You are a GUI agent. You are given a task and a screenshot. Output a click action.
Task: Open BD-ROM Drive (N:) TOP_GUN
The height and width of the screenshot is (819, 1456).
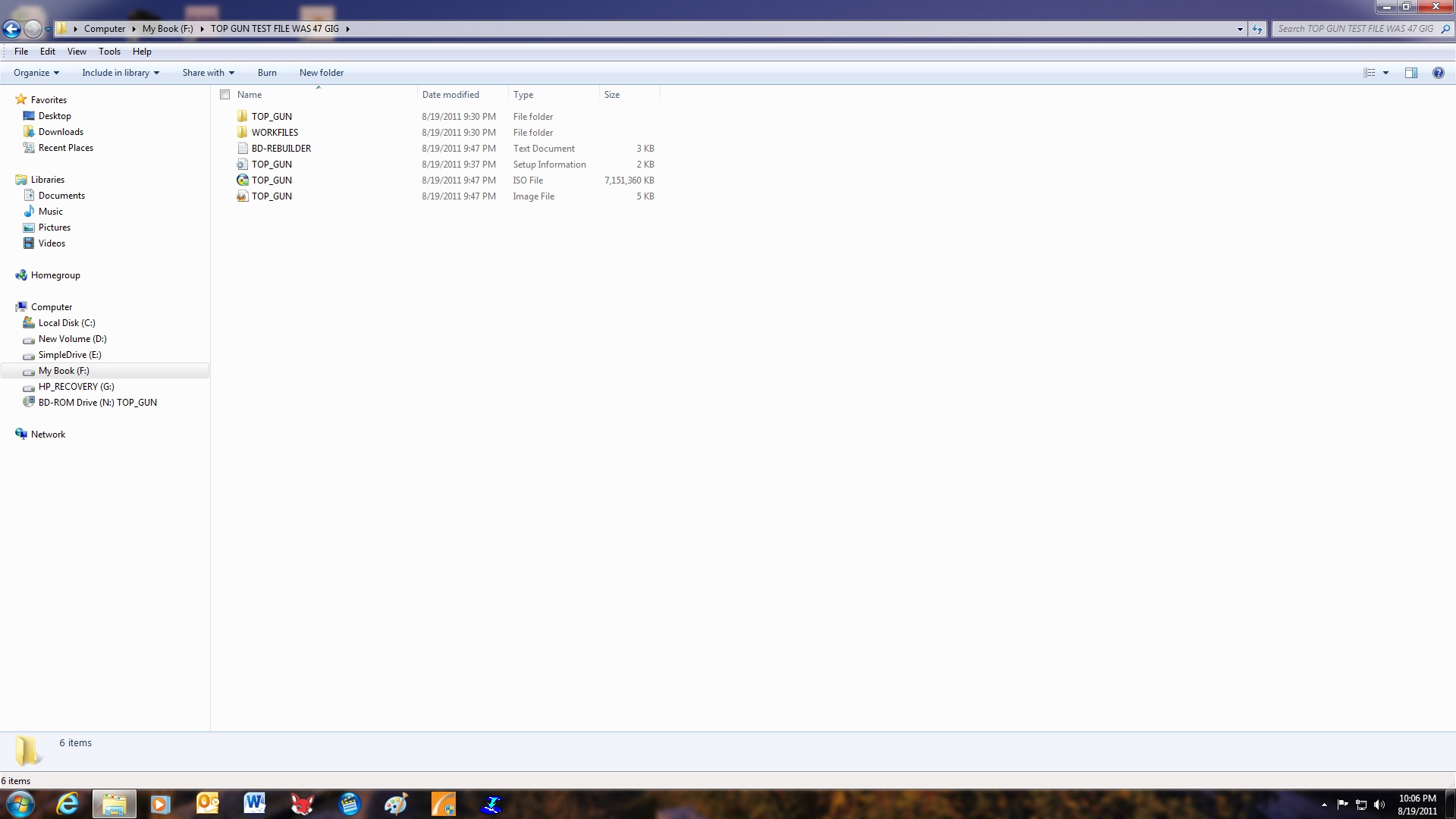98,403
